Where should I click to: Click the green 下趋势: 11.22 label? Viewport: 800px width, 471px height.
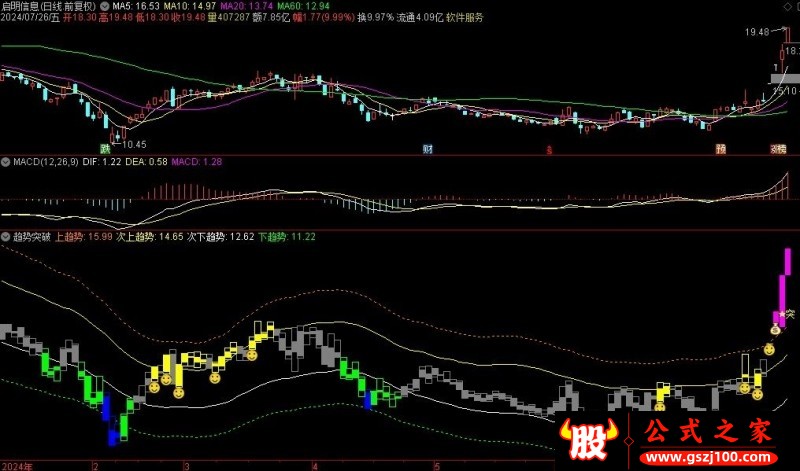tap(287, 237)
